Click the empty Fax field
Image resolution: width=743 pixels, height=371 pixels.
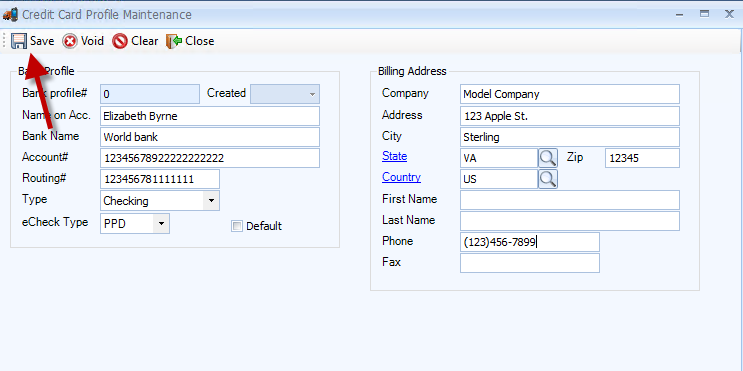pos(530,263)
